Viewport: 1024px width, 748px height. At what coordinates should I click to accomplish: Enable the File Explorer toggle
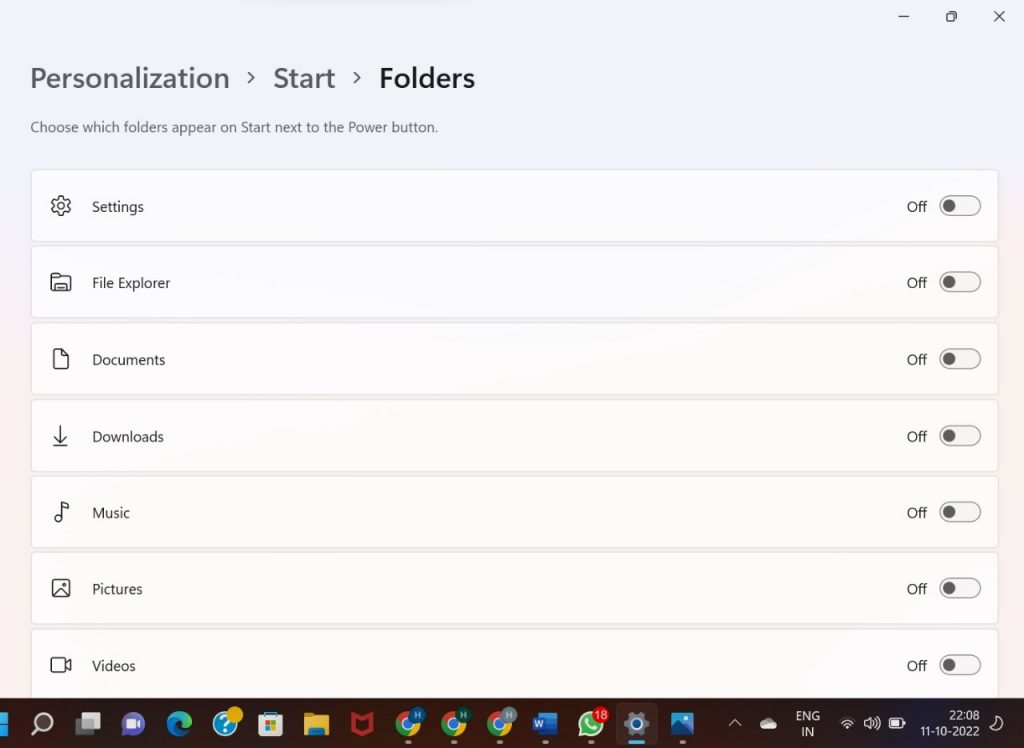click(x=959, y=283)
